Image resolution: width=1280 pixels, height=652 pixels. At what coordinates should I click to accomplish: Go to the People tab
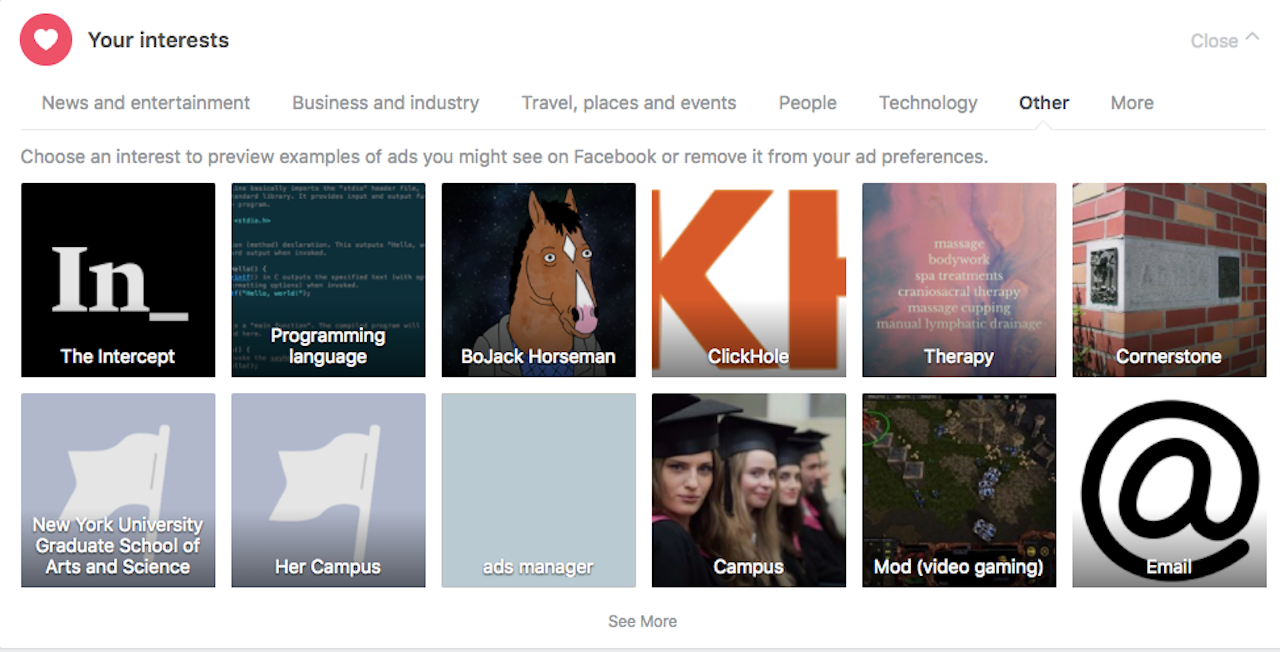tap(808, 103)
